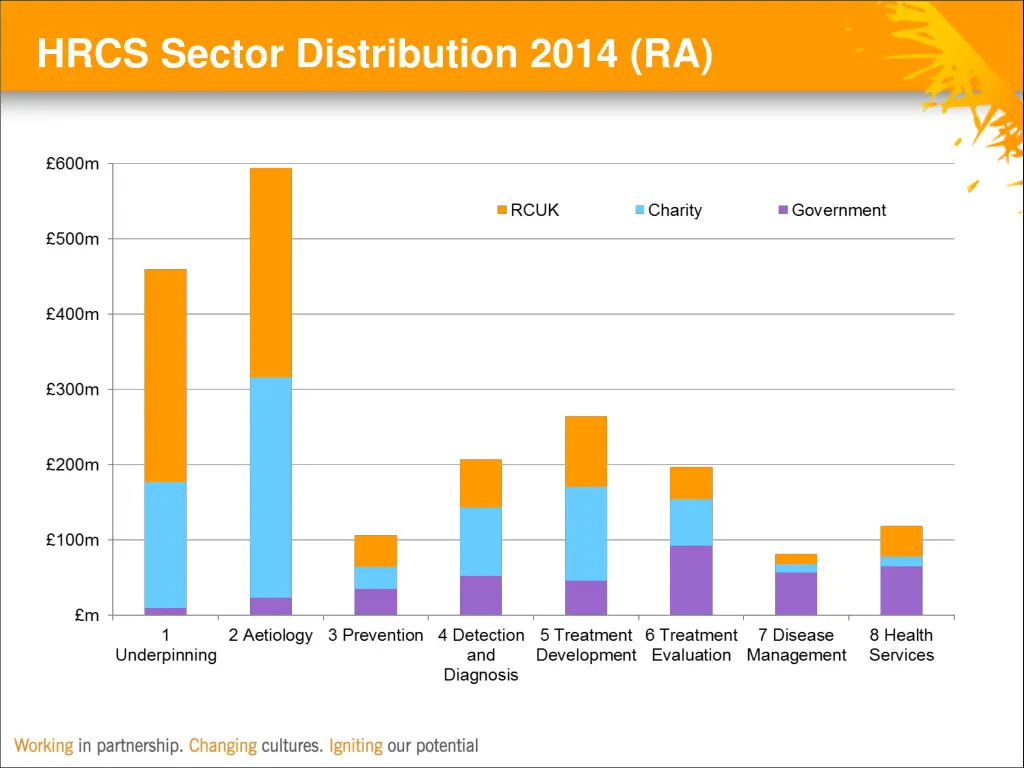Screen dimensions: 1024x768
Task: Click blue Charity segment of Detection and Diagnosis bar
Action: pyautogui.click(x=480, y=541)
